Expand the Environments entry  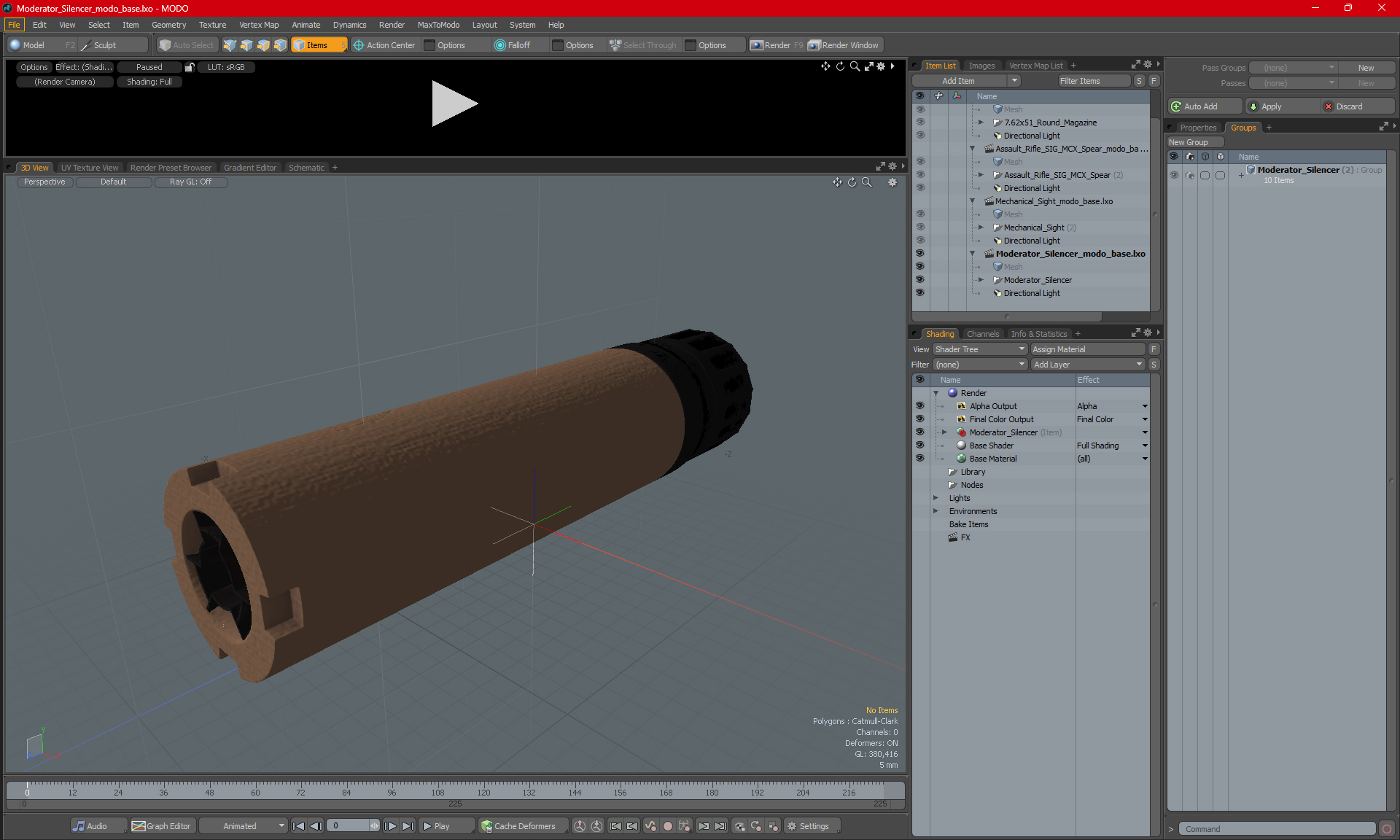[x=936, y=511]
